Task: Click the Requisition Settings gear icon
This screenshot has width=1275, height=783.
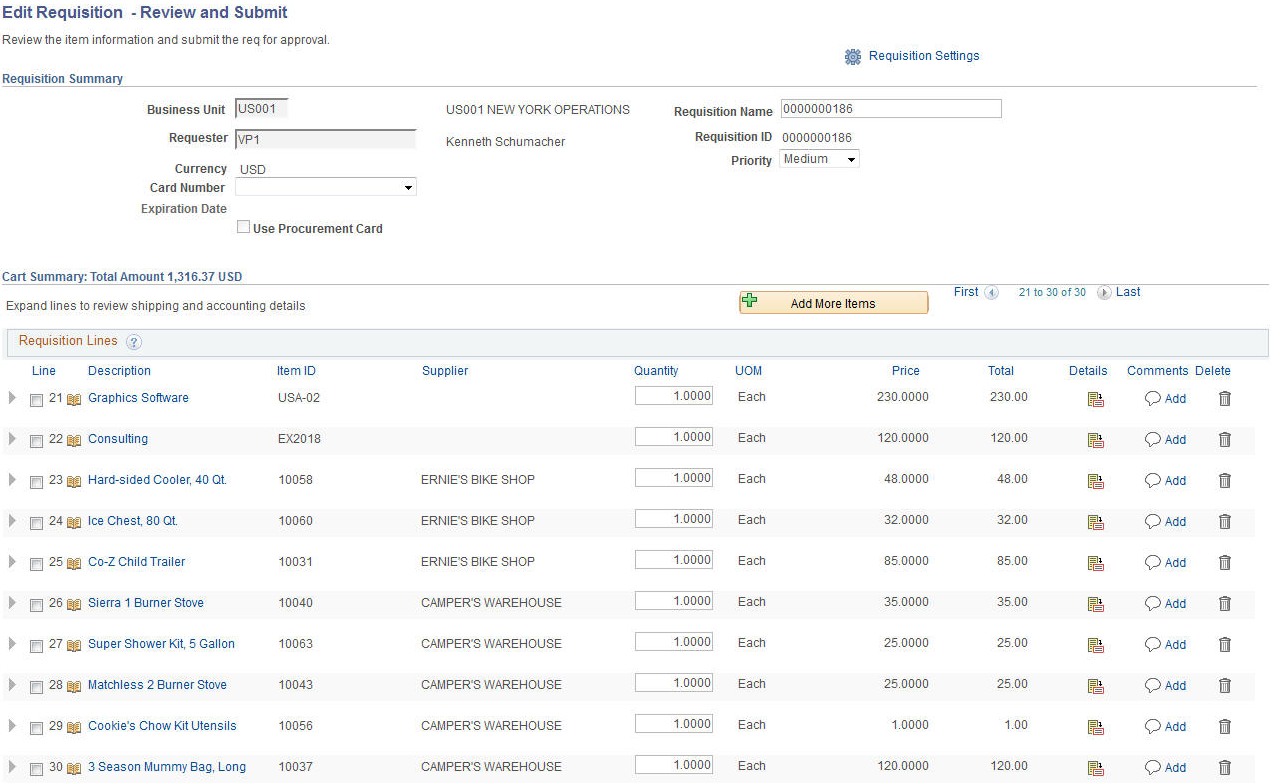Action: [x=853, y=57]
